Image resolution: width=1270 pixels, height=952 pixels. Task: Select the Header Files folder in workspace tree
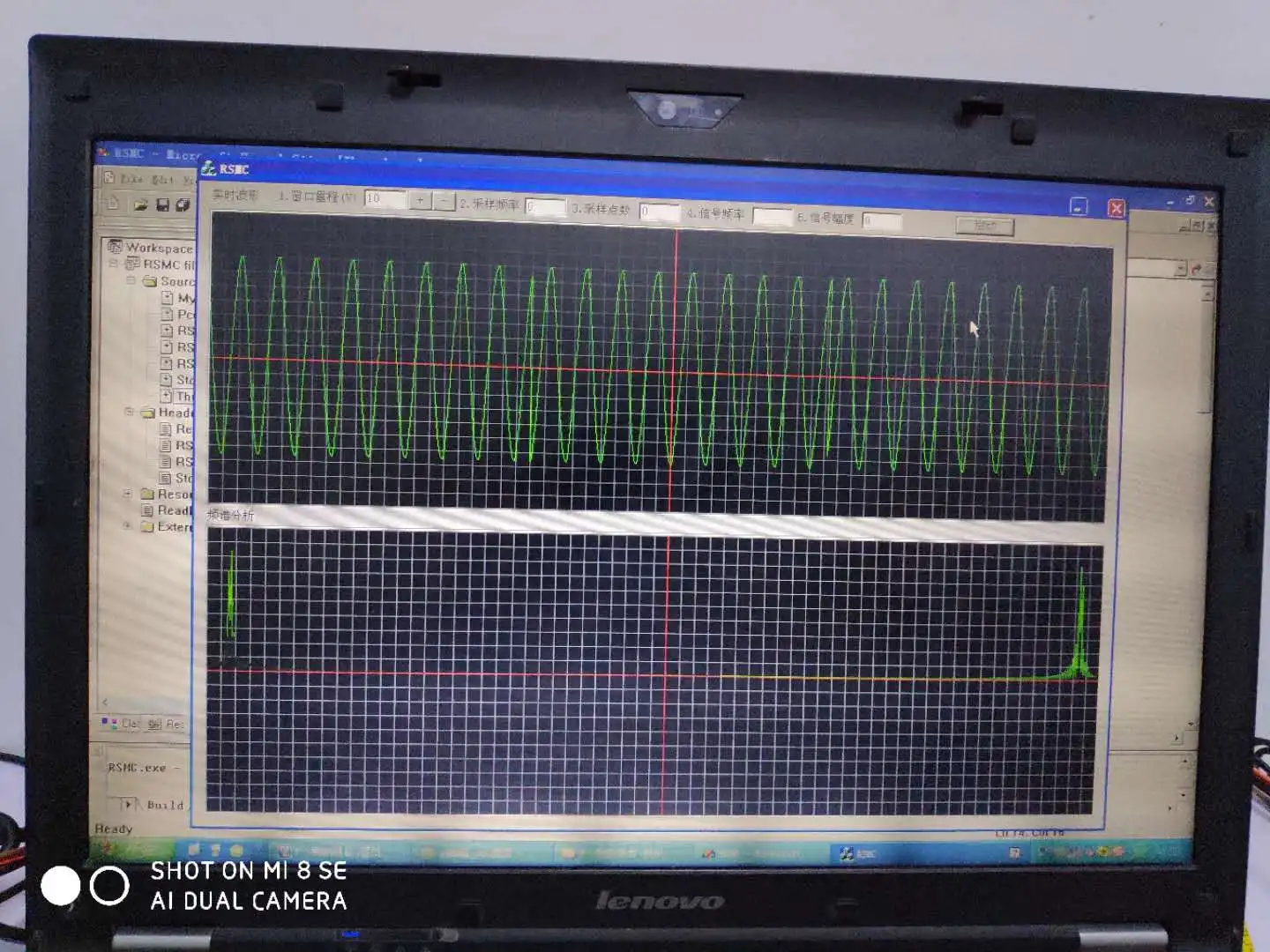168,413
